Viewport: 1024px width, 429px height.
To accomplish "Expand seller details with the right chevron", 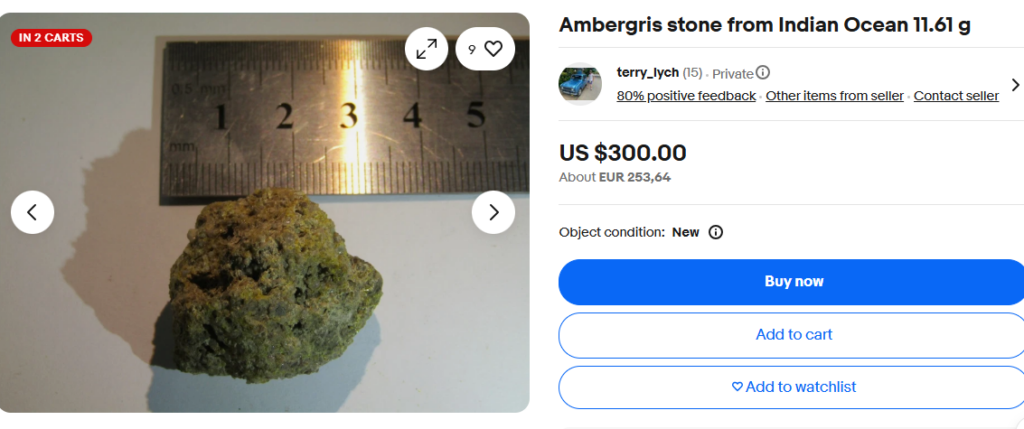I will pyautogui.click(x=1015, y=85).
